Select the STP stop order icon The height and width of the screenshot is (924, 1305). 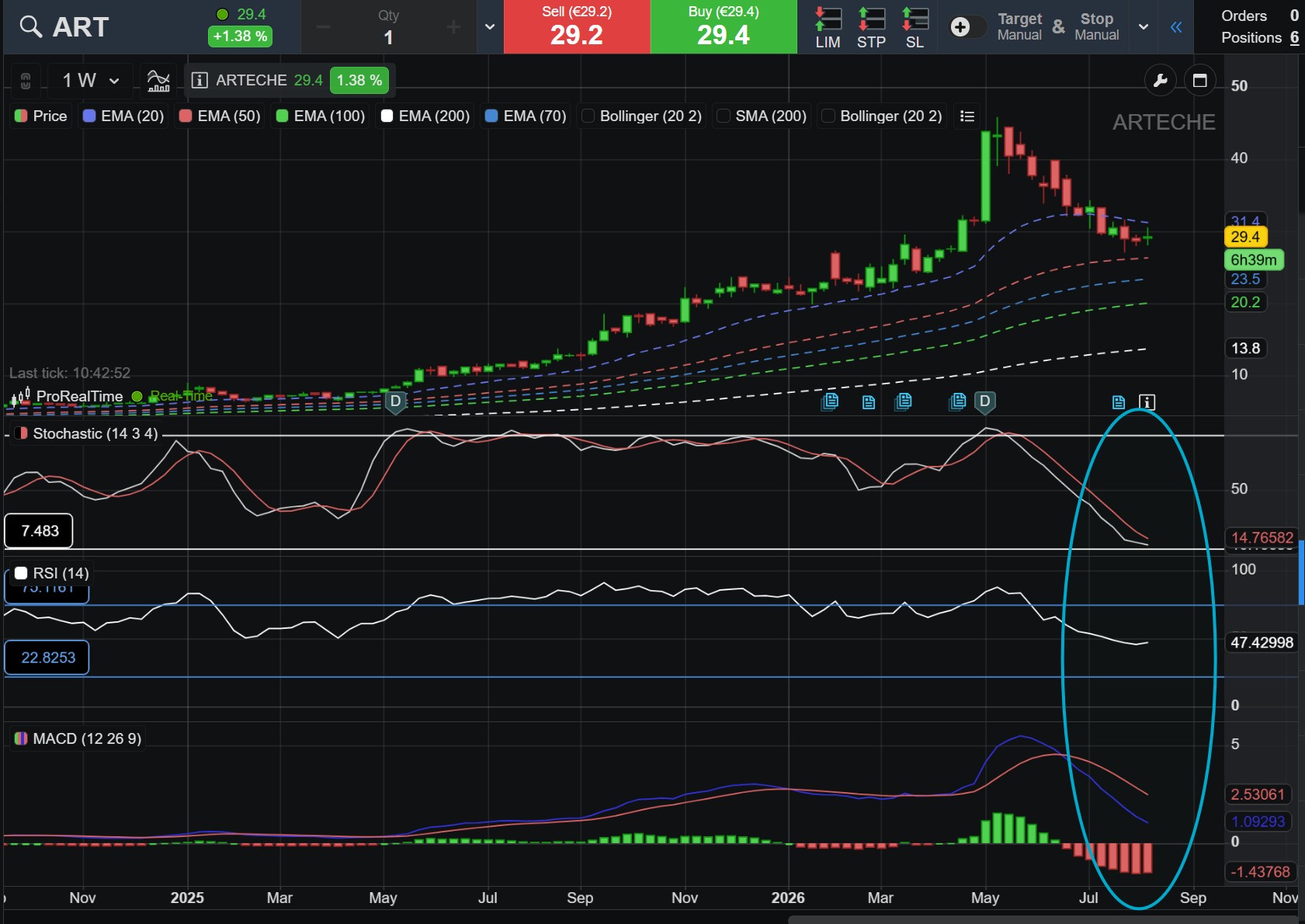(871, 28)
